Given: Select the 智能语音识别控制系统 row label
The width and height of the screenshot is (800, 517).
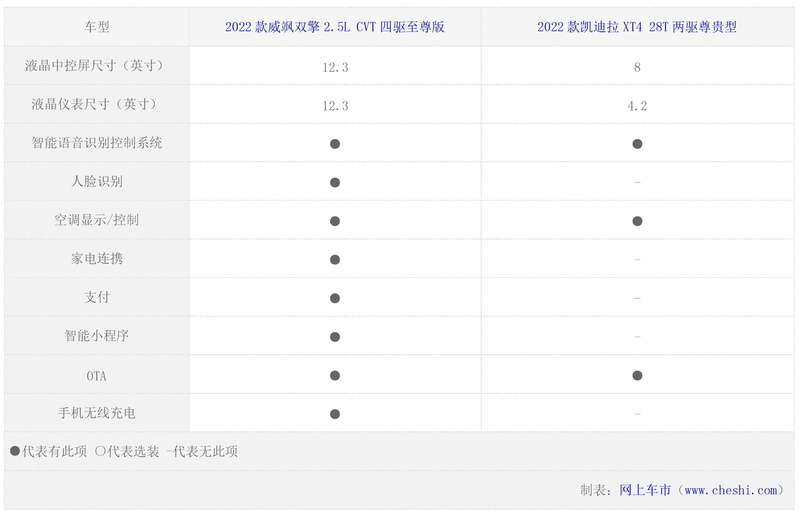Looking at the screenshot, I should point(96,143).
